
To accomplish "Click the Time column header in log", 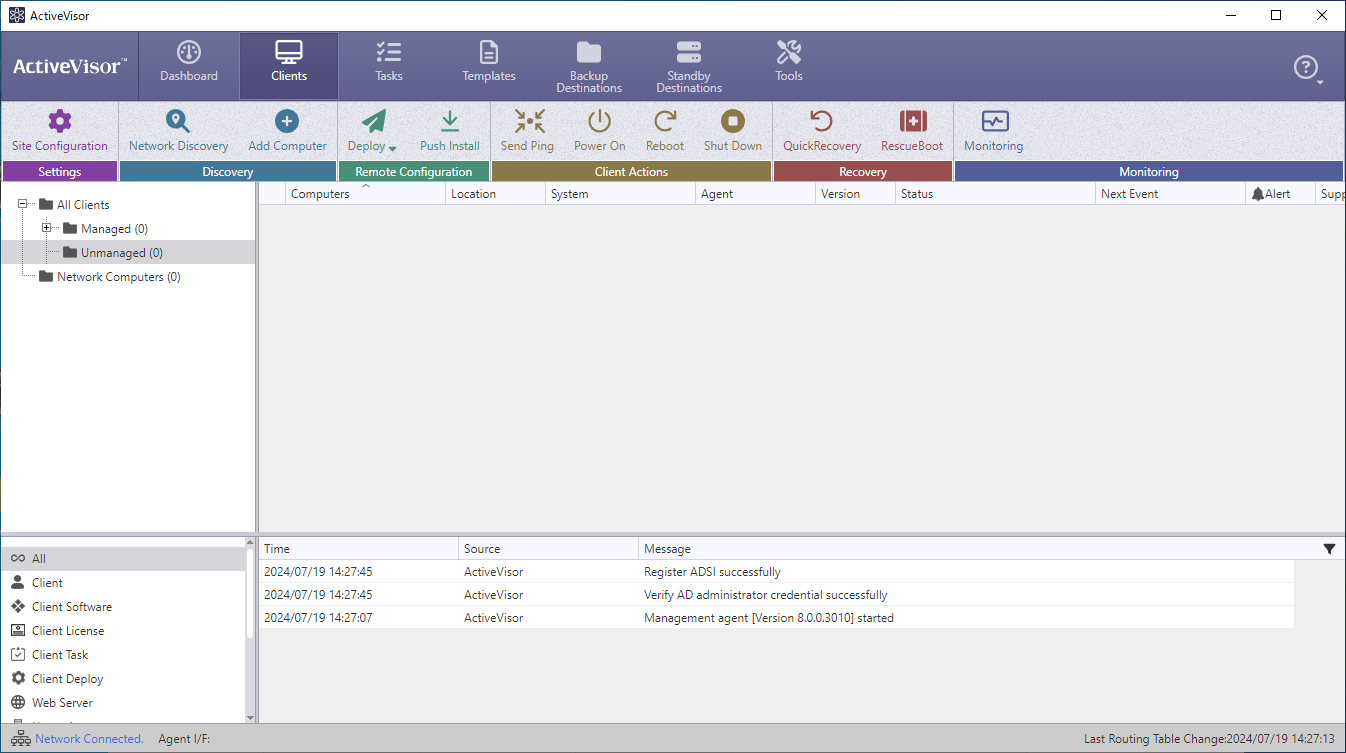I will pyautogui.click(x=359, y=549).
